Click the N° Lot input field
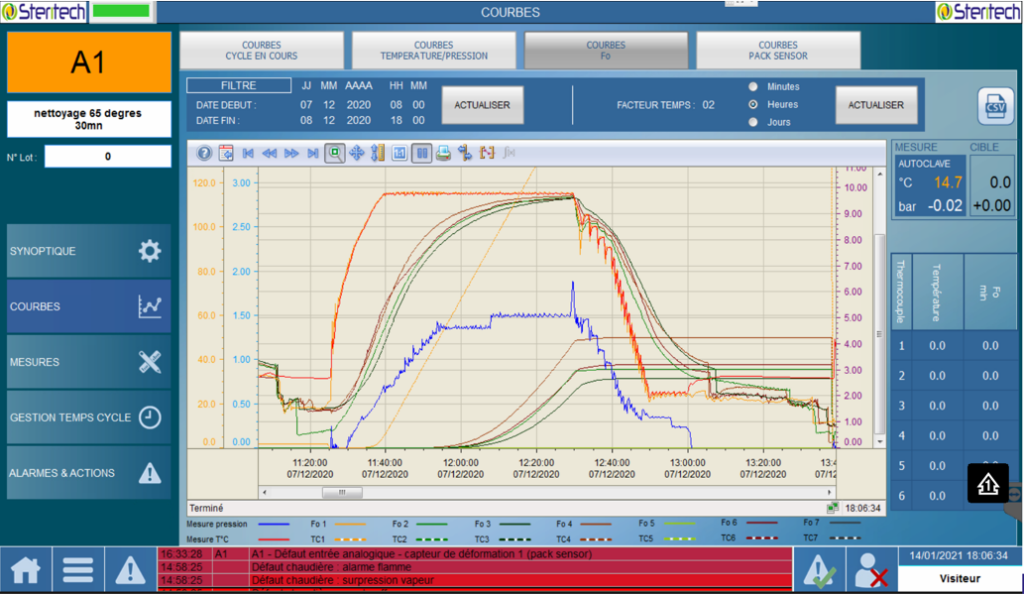The width and height of the screenshot is (1024, 594). [107, 157]
